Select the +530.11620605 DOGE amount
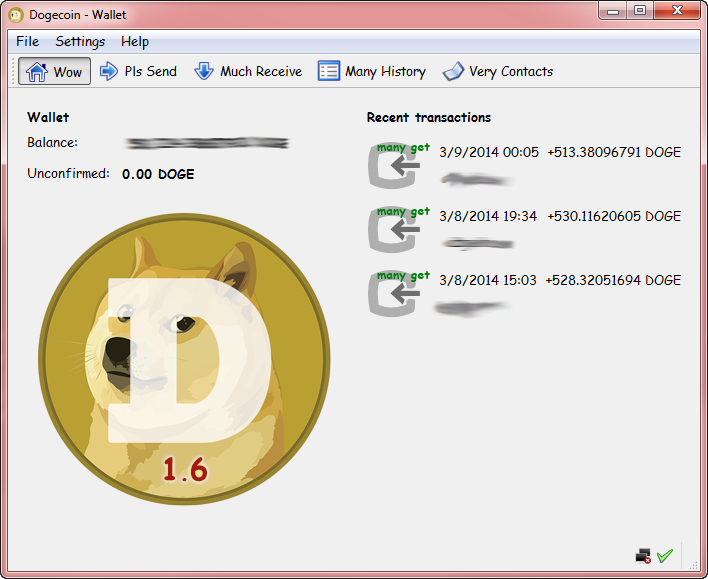The image size is (708, 579). pos(614,216)
